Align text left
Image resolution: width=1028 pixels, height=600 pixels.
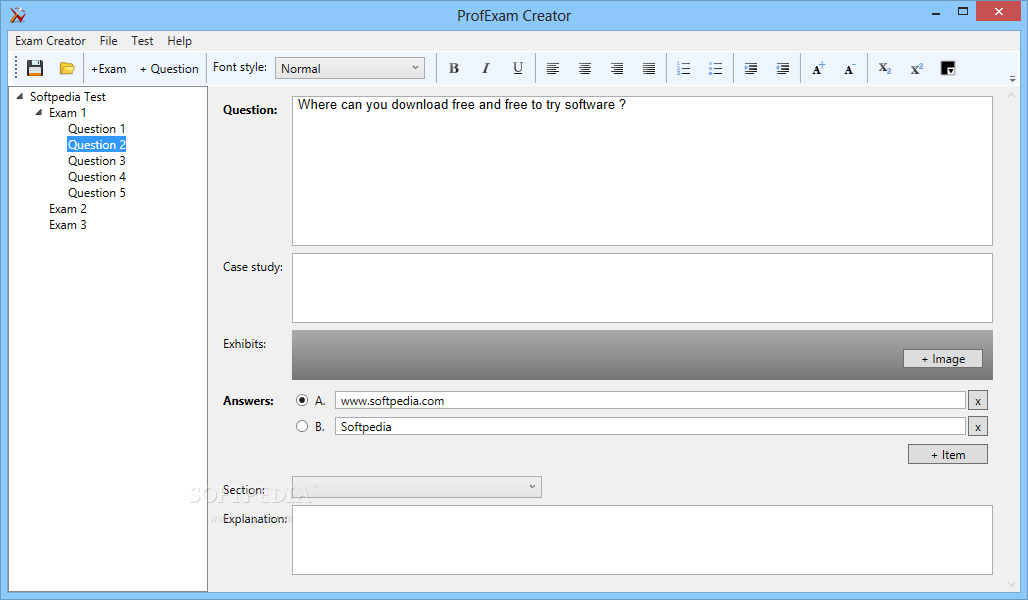(x=553, y=68)
